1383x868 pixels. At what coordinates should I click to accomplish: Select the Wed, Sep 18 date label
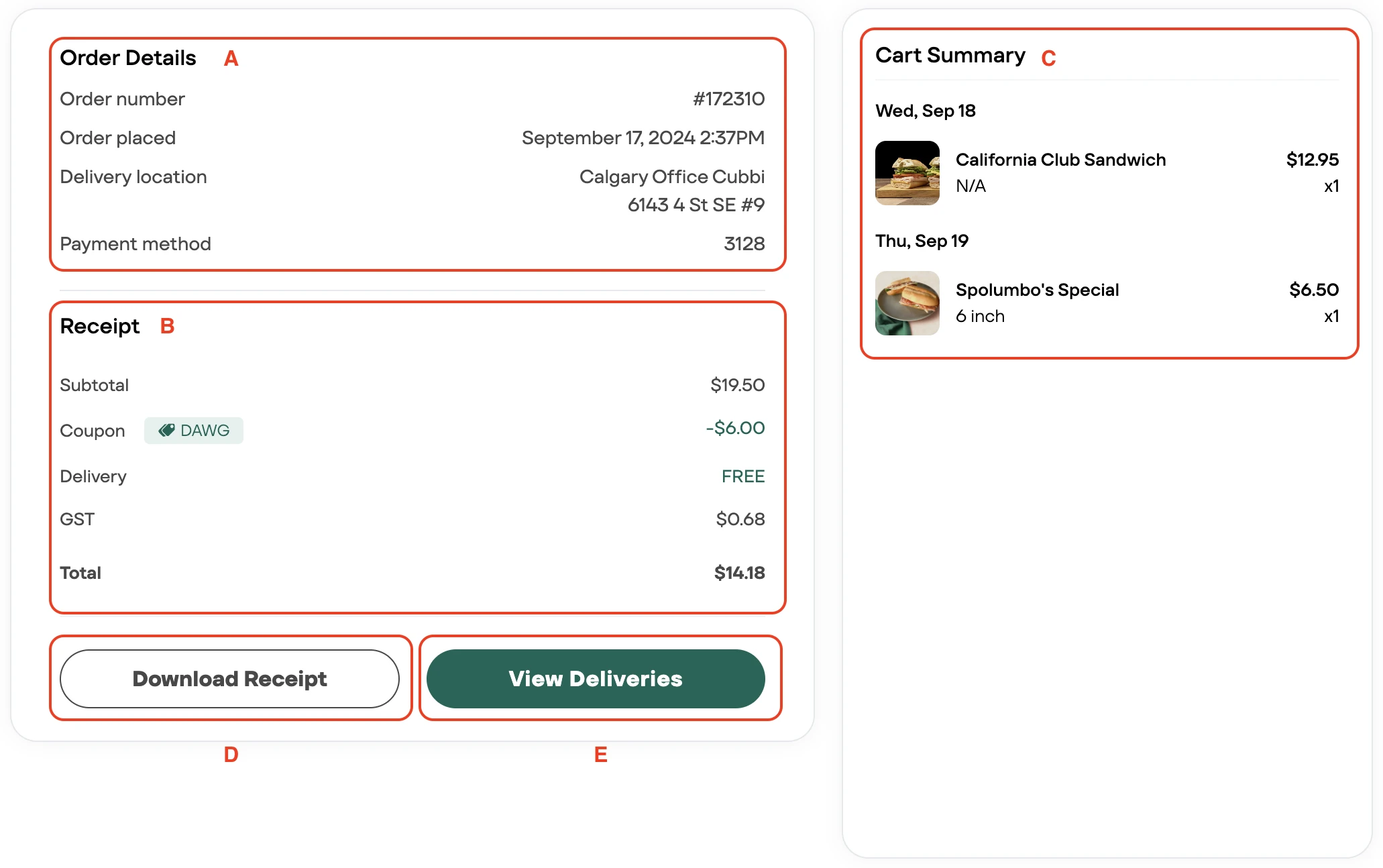pyautogui.click(x=925, y=111)
